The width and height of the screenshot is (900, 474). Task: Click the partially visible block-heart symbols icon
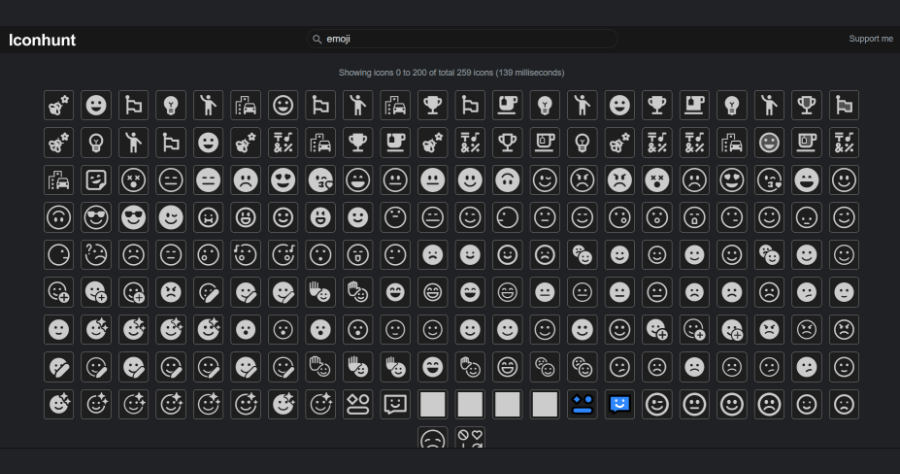(470, 438)
